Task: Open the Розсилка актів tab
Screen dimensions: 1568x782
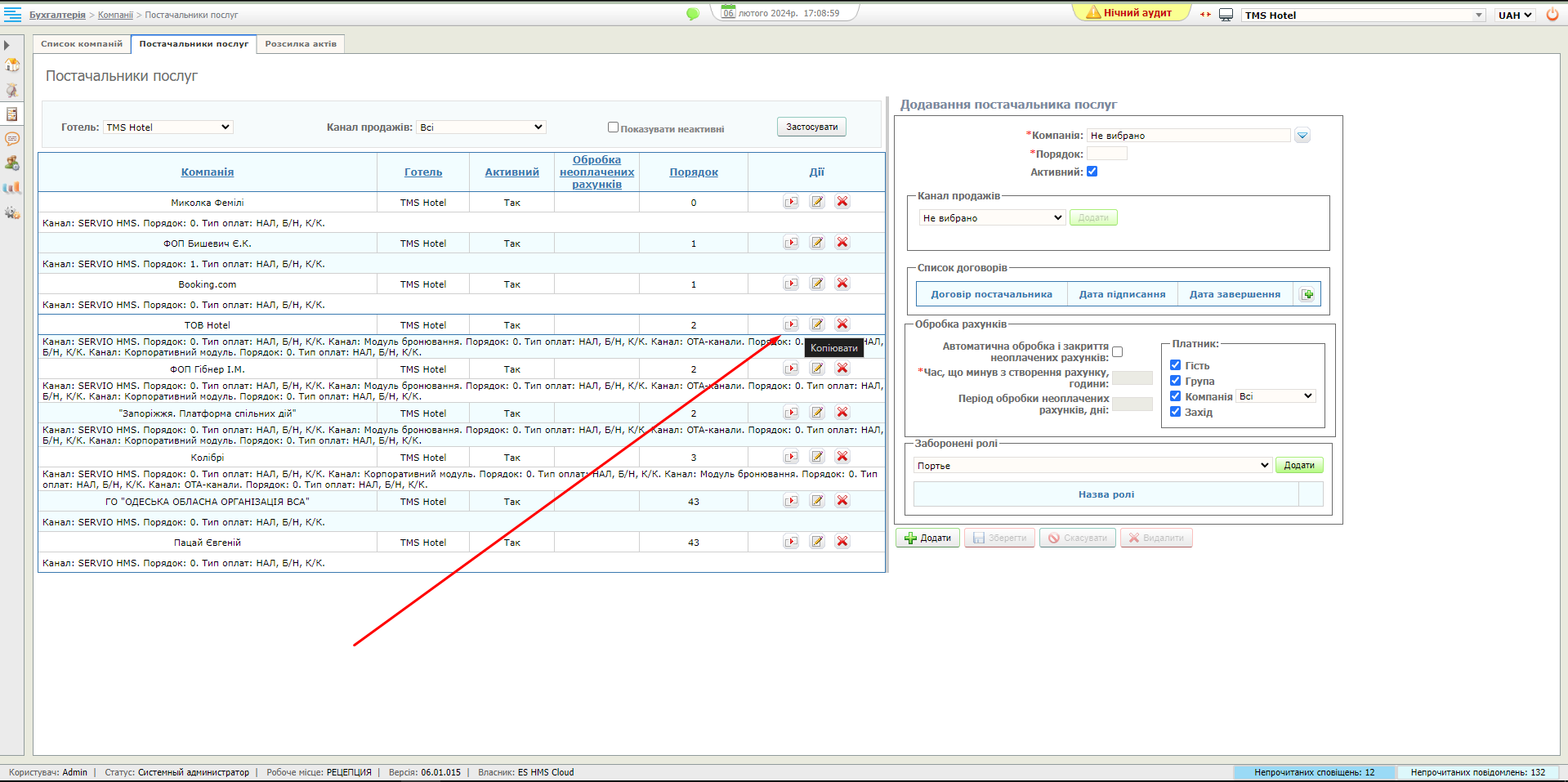Action: click(301, 44)
